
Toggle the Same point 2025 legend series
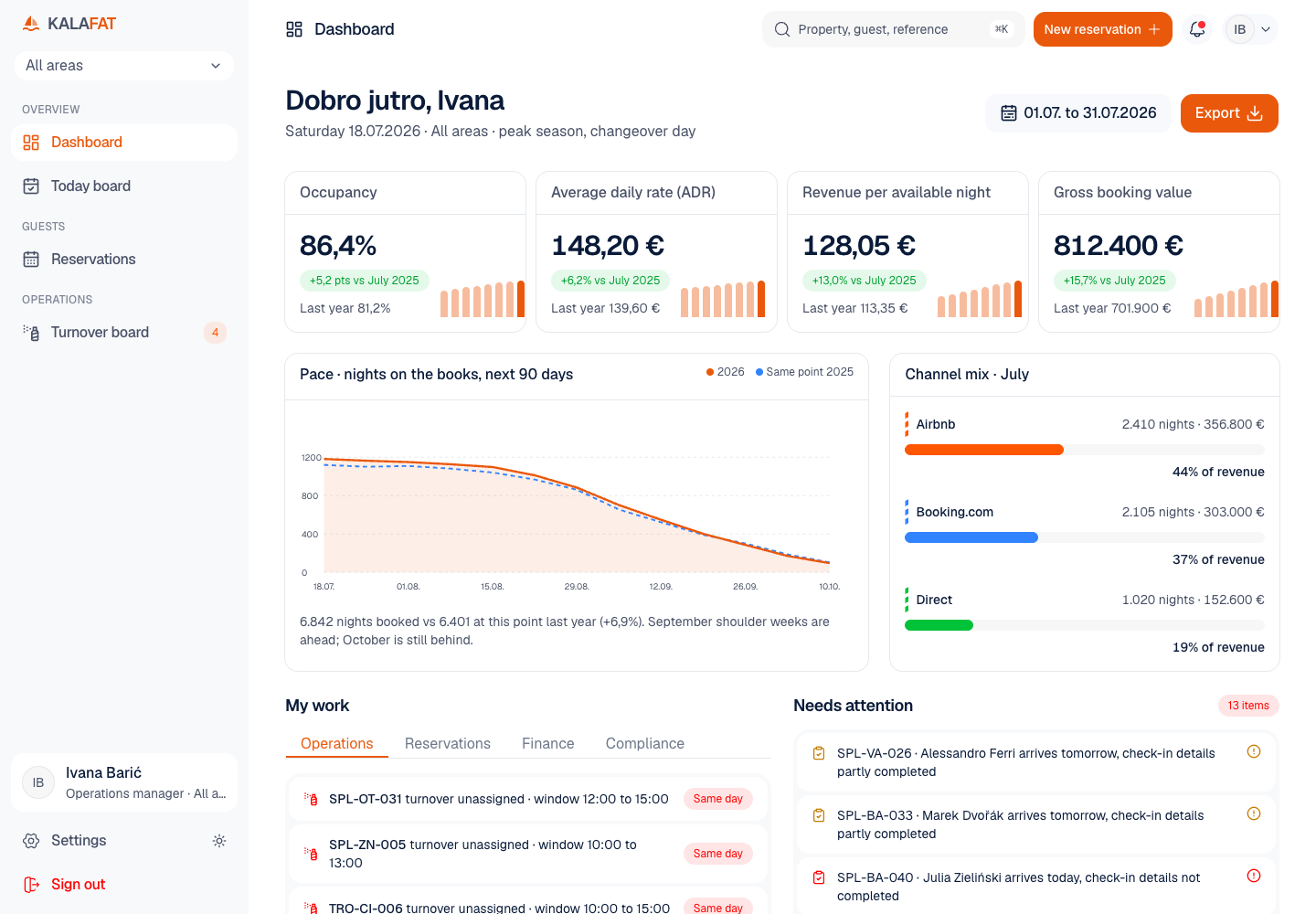click(804, 372)
